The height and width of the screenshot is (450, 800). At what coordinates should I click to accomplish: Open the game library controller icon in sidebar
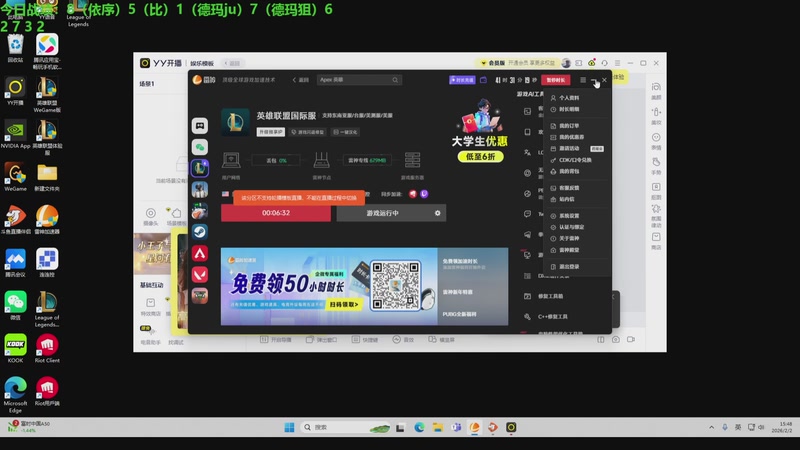coord(199,126)
